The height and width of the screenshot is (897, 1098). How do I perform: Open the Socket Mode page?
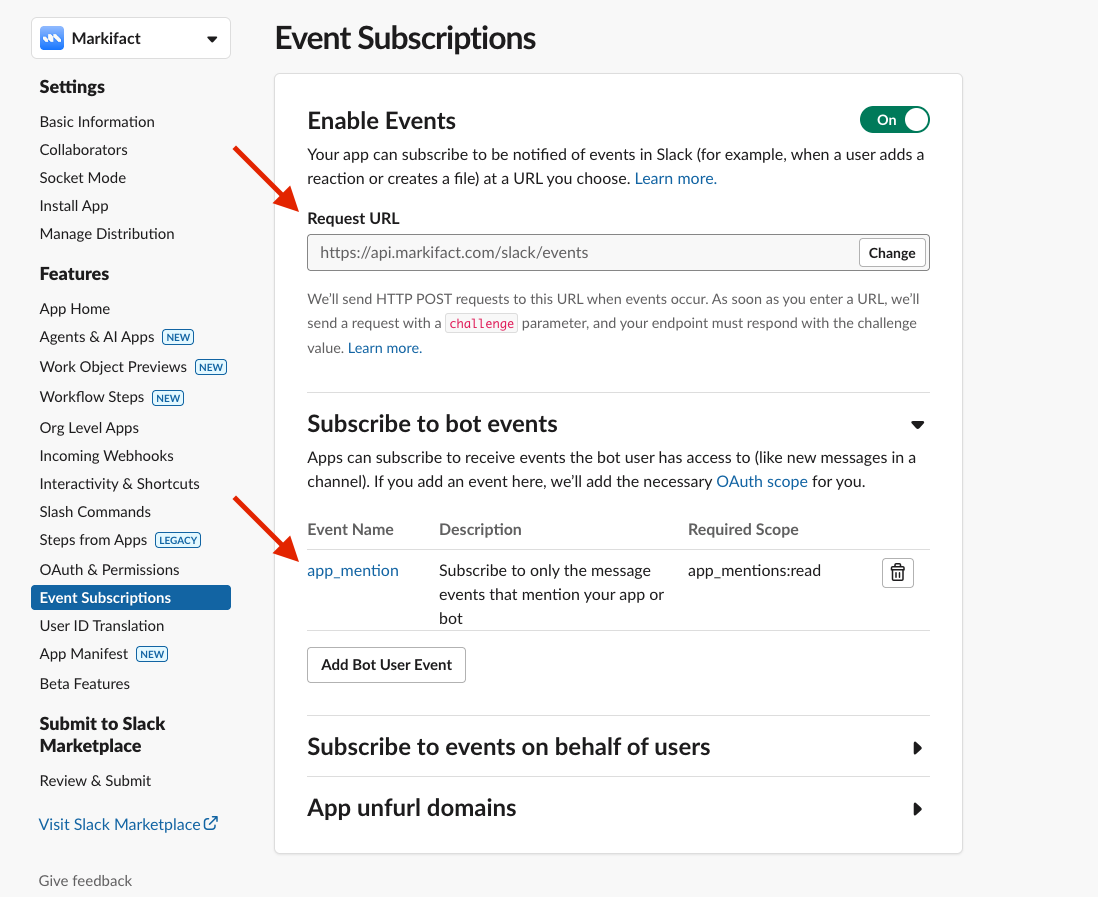point(82,177)
